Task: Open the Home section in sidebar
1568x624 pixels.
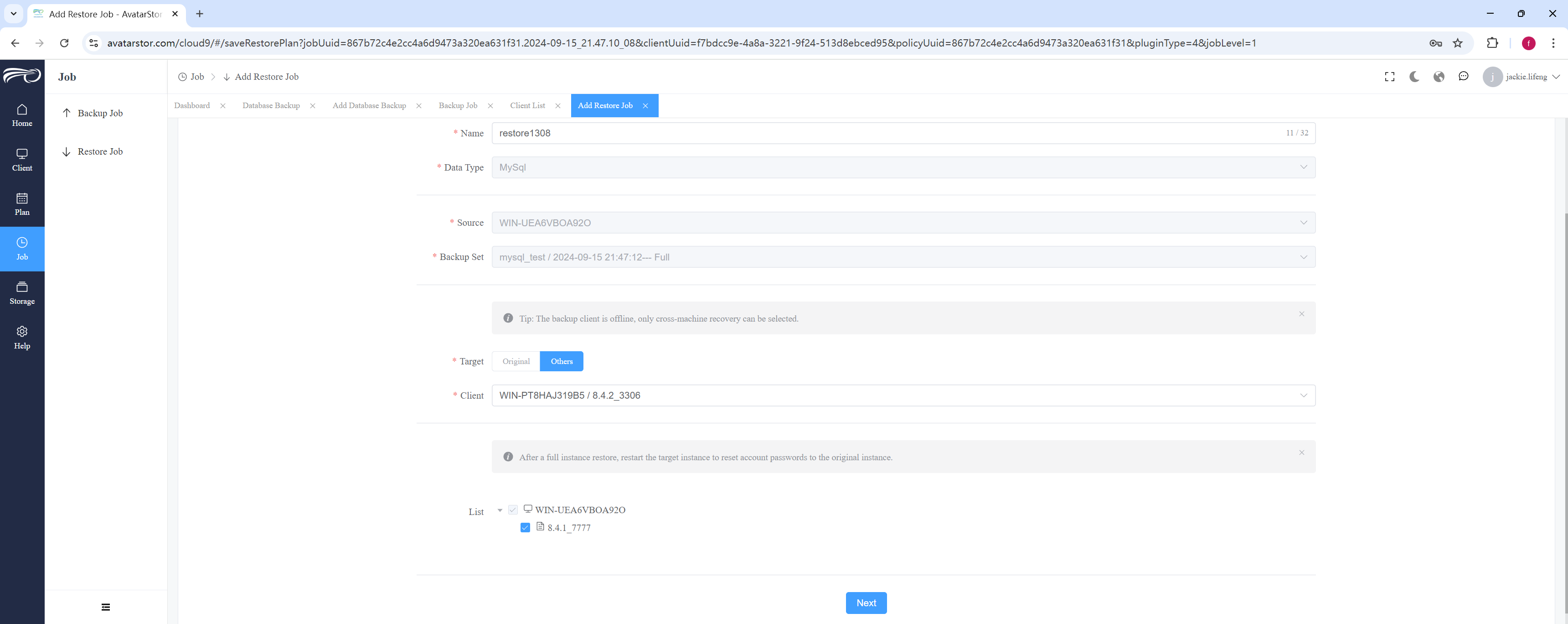Action: point(22,115)
